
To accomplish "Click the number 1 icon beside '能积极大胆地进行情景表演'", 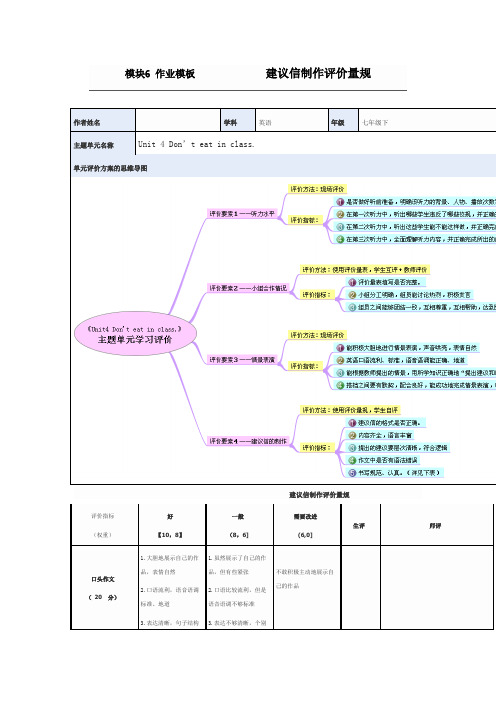I will [x=340, y=347].
